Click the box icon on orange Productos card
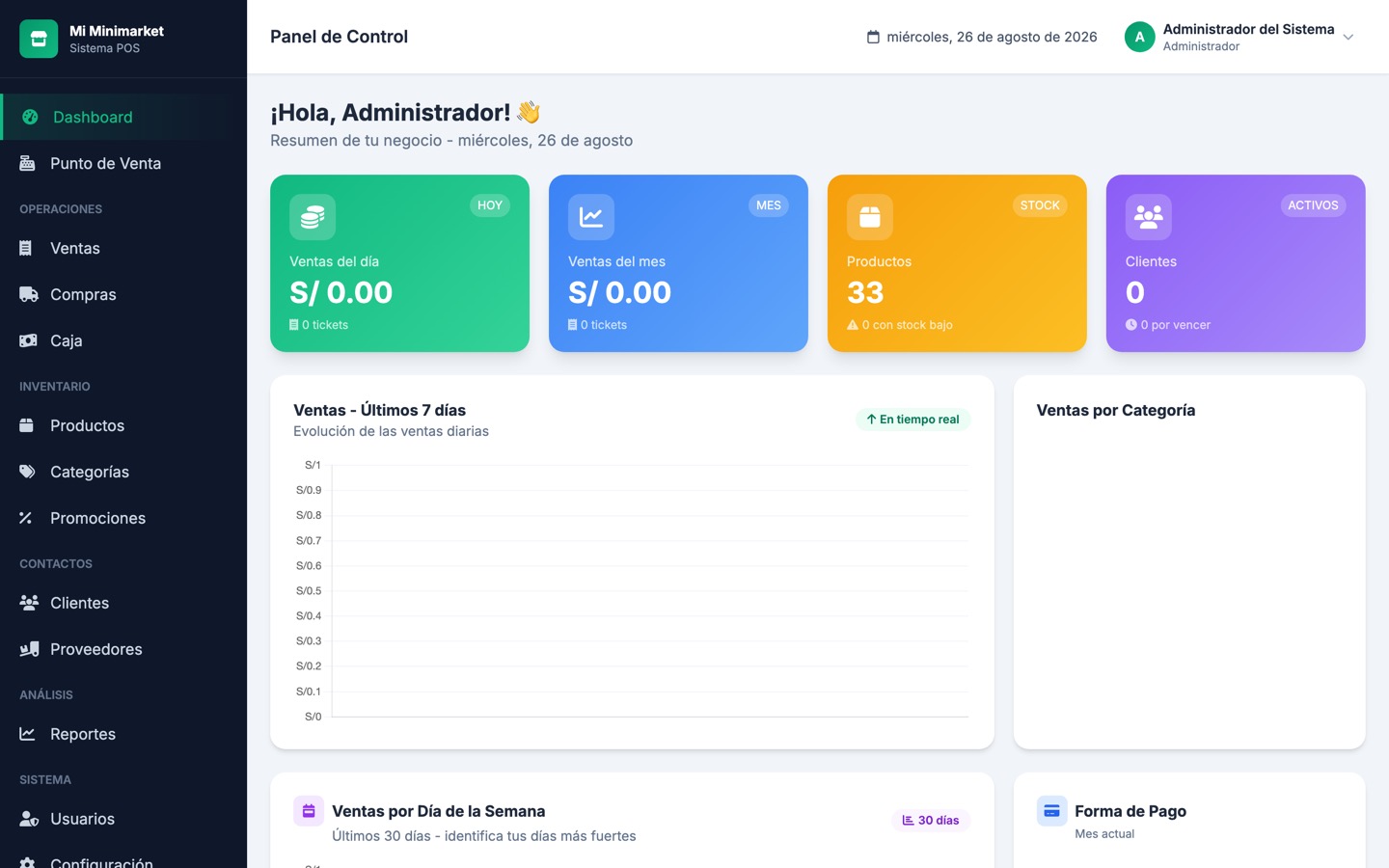The width and height of the screenshot is (1389, 868). click(x=870, y=217)
